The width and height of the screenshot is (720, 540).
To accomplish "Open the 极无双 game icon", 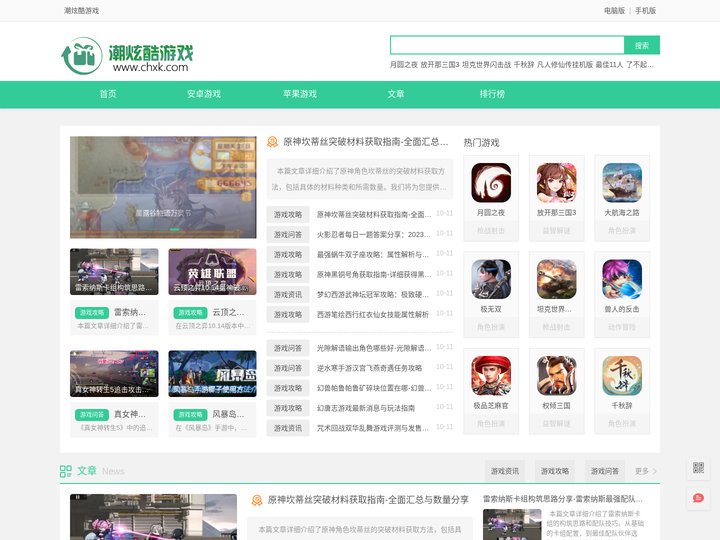I will tap(491, 279).
